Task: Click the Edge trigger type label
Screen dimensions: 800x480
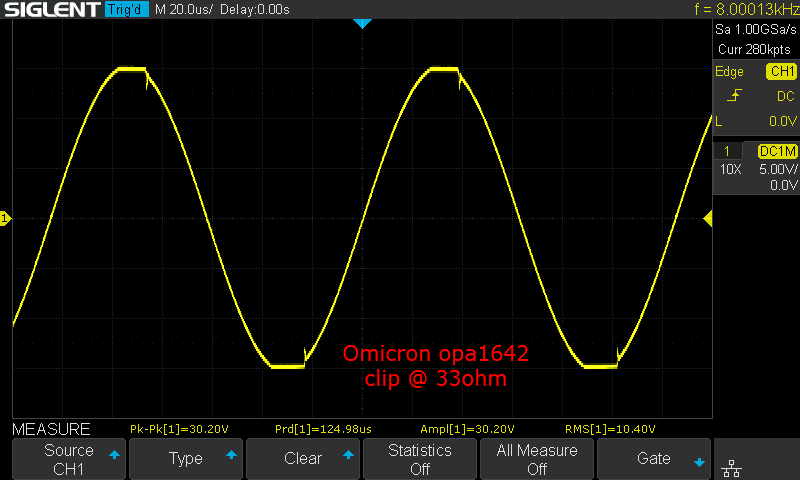Action: point(729,72)
